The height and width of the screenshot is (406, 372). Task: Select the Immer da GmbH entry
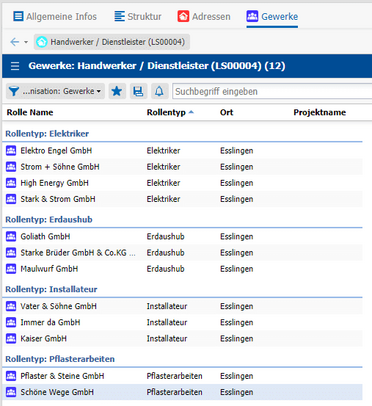[x=50, y=322]
